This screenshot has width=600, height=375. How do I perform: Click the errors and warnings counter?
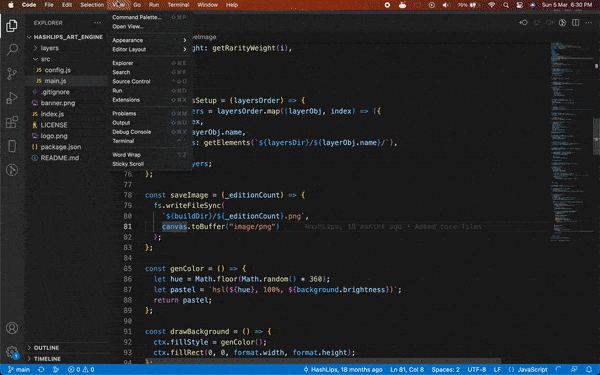[x=81, y=370]
